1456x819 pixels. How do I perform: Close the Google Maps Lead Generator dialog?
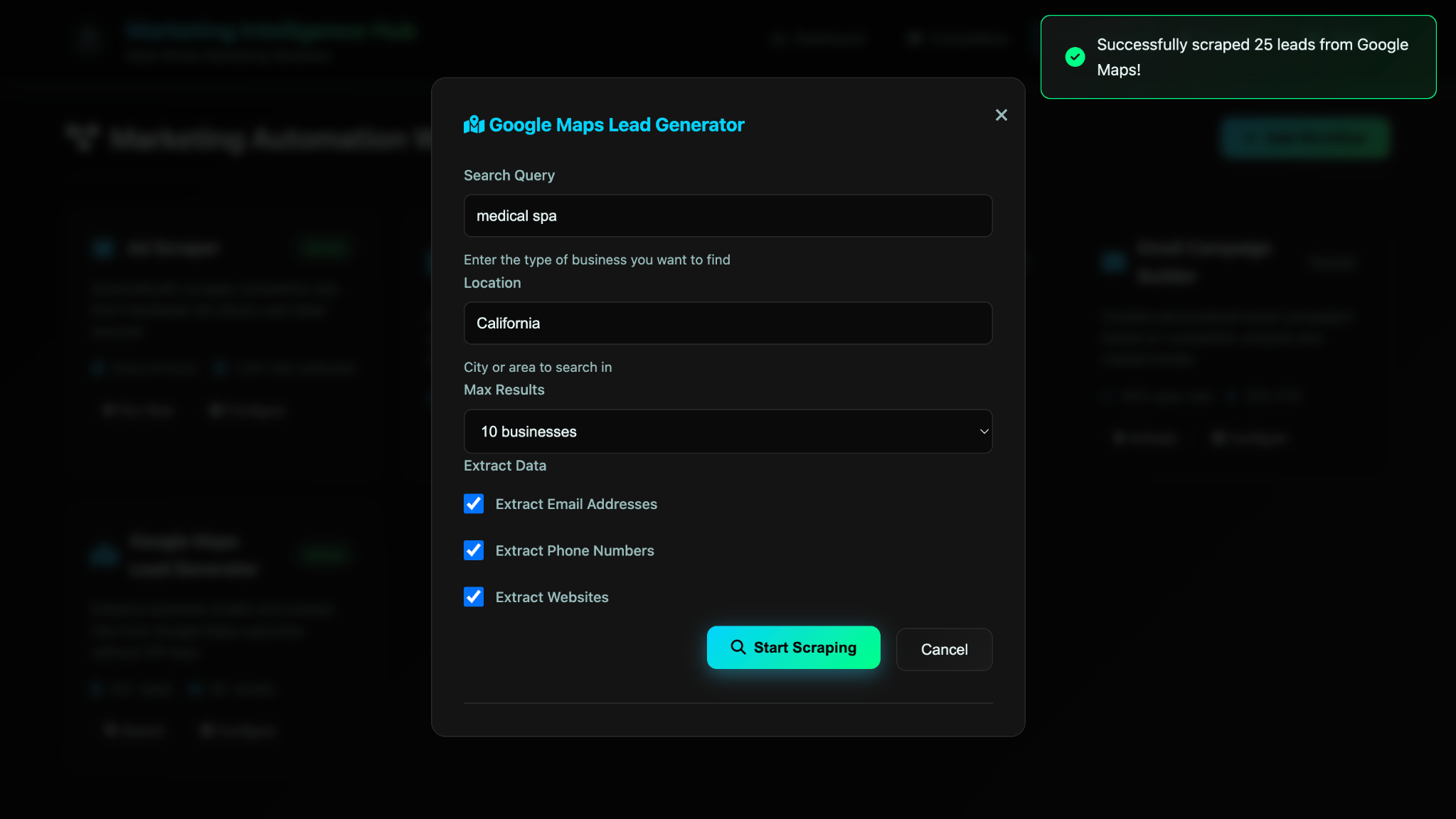(1001, 115)
